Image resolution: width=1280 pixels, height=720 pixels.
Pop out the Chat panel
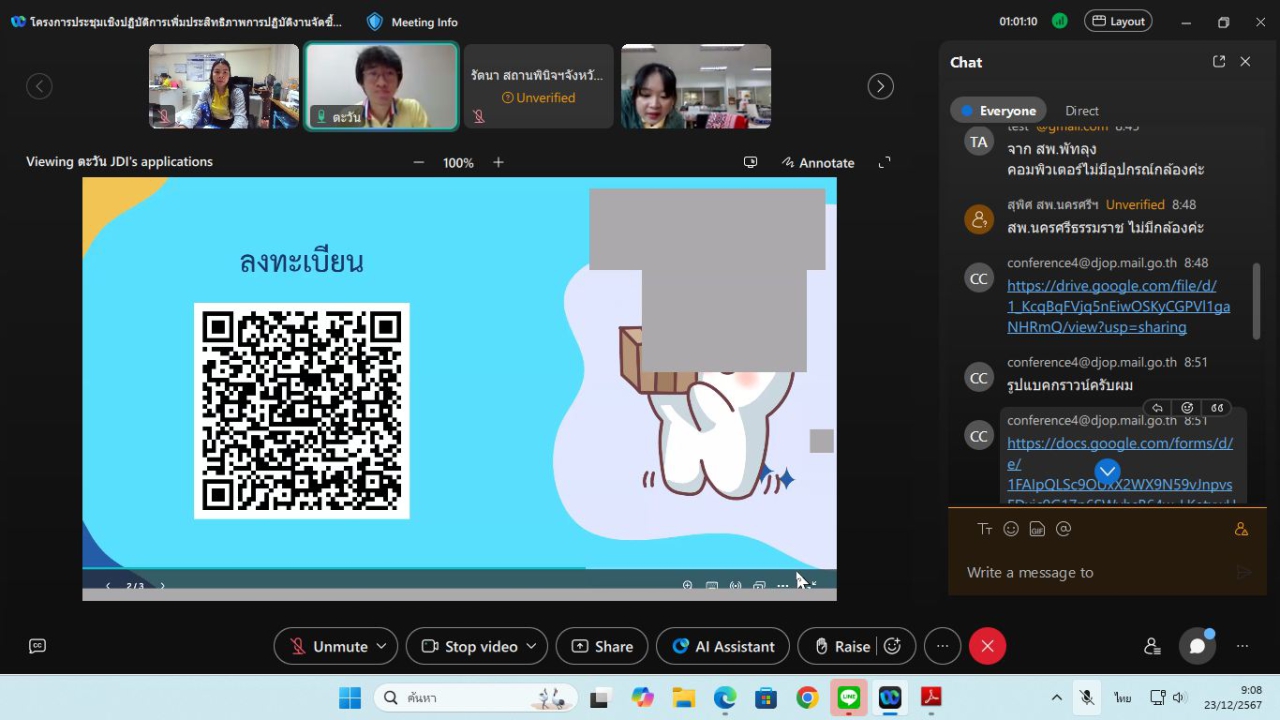point(1219,61)
